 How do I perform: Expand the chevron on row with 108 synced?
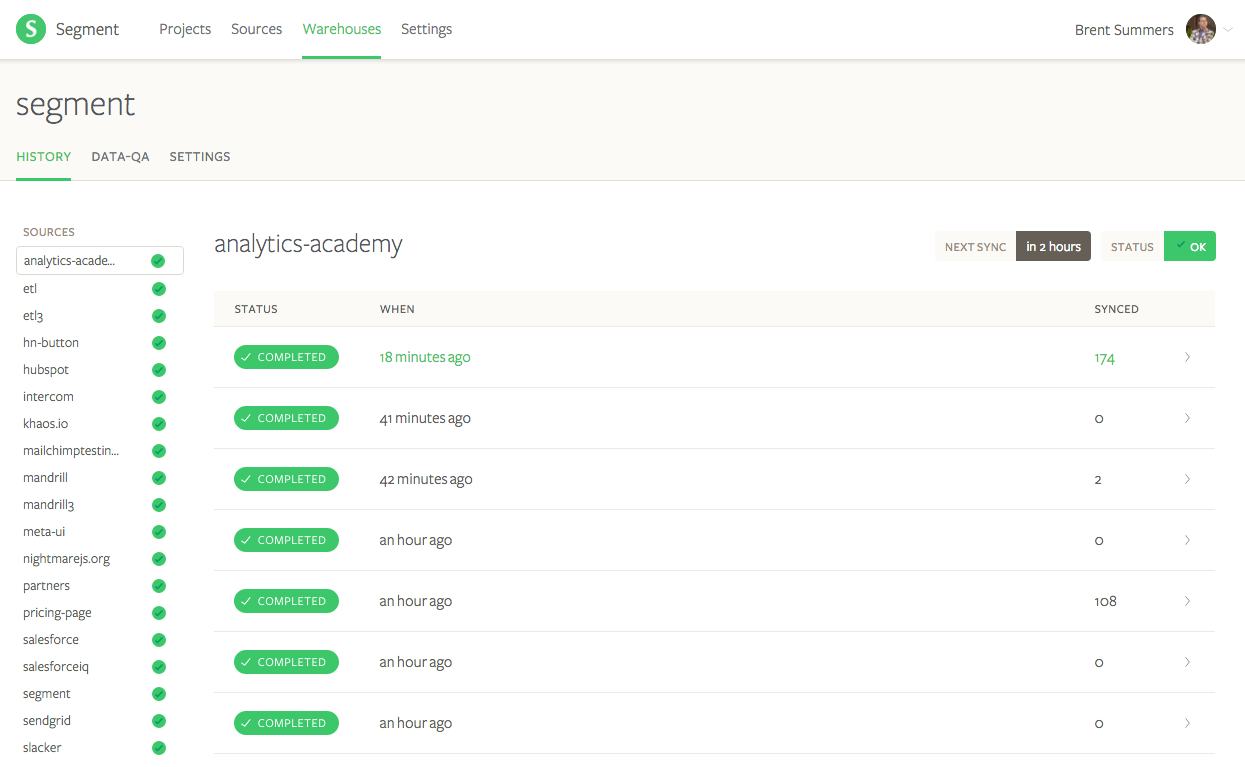pyautogui.click(x=1187, y=601)
